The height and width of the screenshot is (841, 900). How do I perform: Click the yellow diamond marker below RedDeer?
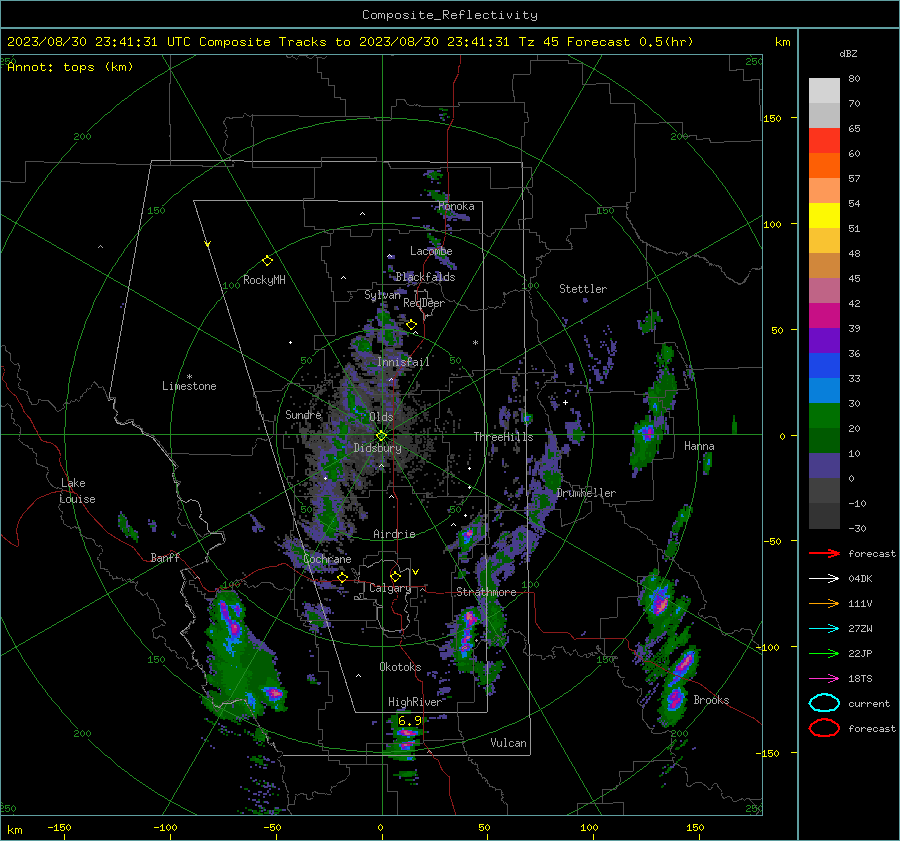(x=411, y=325)
